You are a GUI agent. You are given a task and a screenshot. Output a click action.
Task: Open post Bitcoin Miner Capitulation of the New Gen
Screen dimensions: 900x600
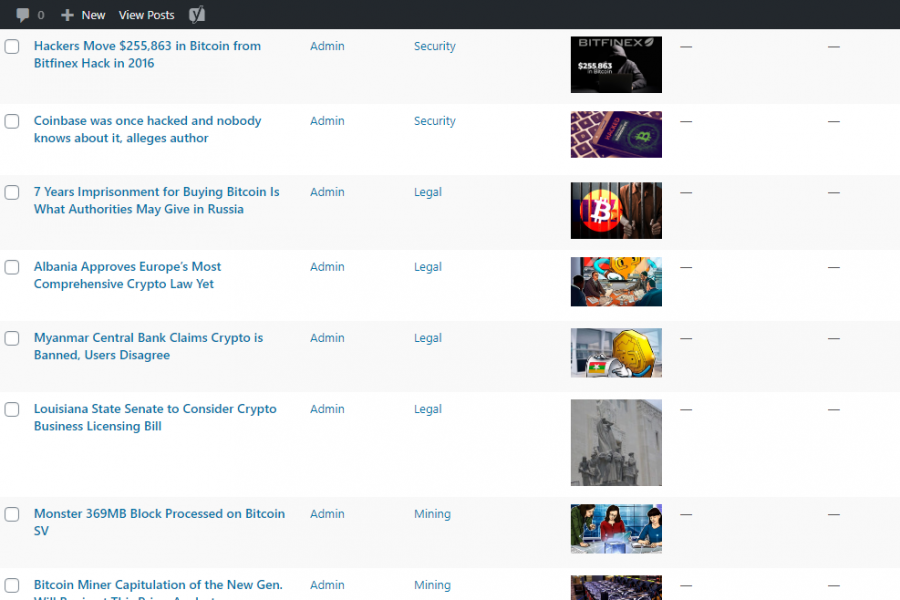158,589
